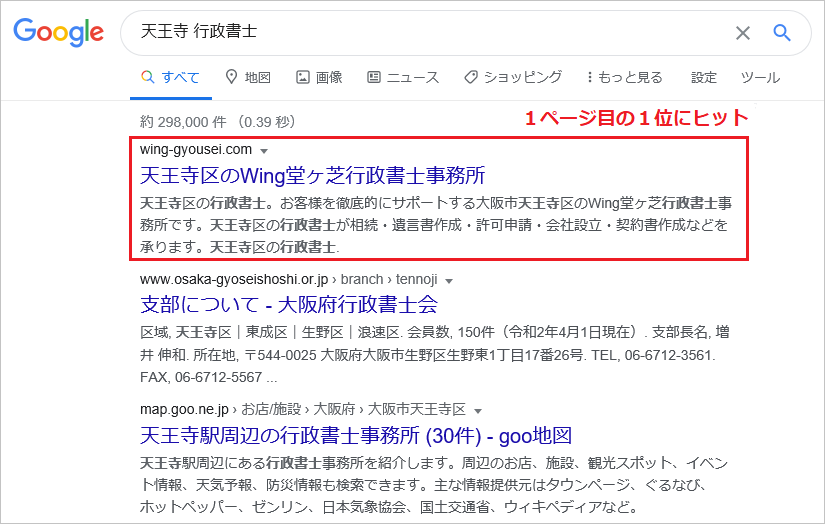Click the search box with 天王寺 行政書士

pyautogui.click(x=466, y=33)
